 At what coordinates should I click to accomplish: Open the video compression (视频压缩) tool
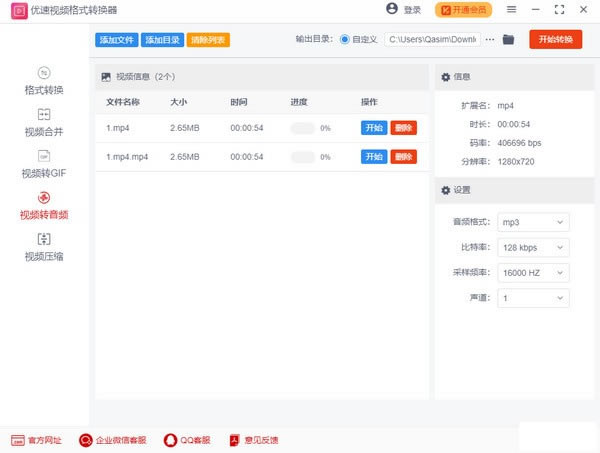[43, 247]
